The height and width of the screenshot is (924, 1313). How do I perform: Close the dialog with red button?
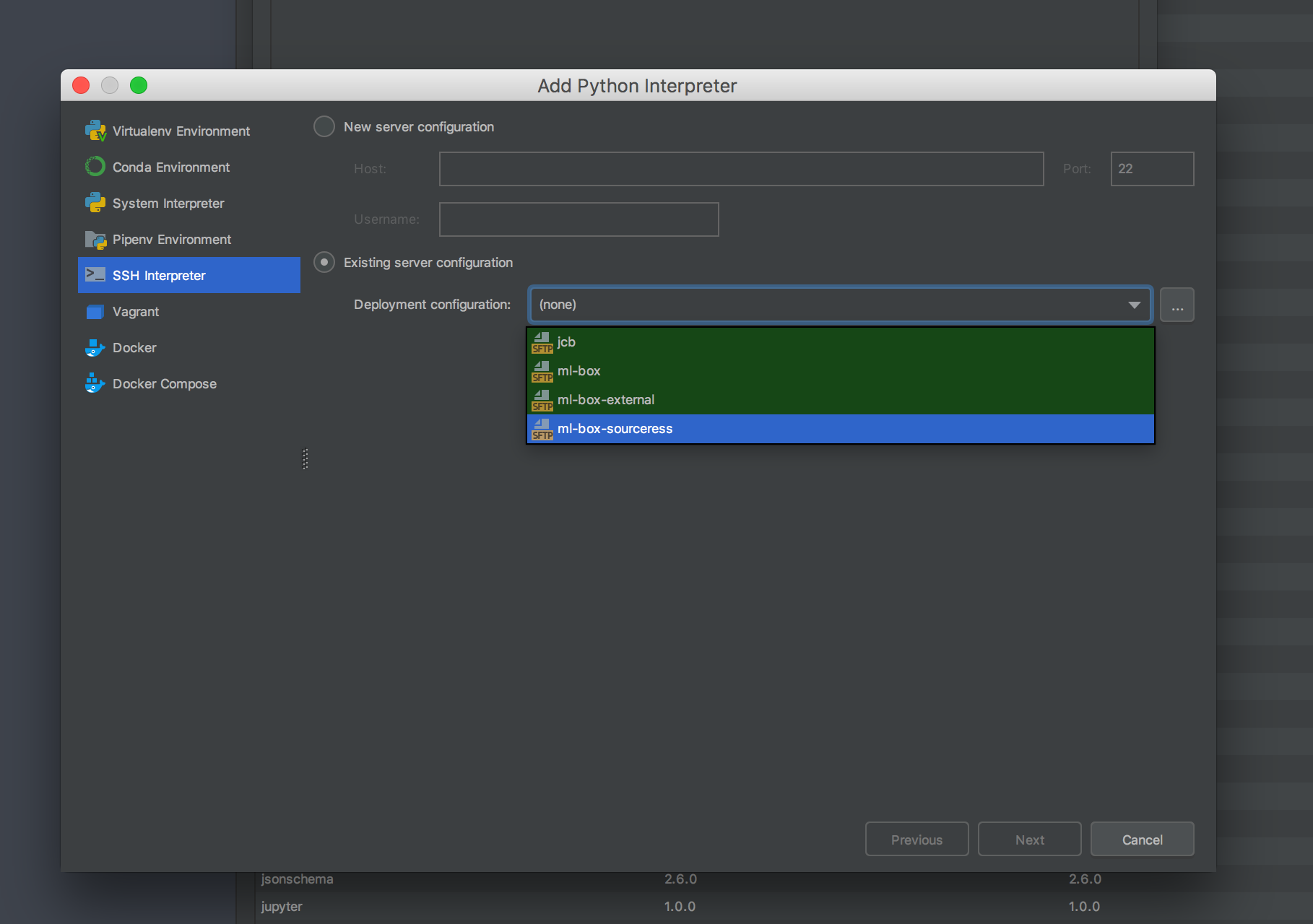[x=81, y=85]
